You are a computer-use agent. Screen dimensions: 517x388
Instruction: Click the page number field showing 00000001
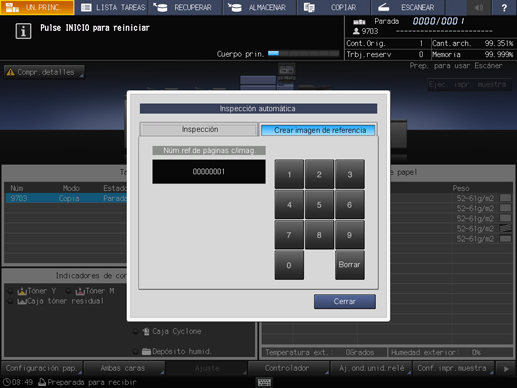tap(209, 172)
